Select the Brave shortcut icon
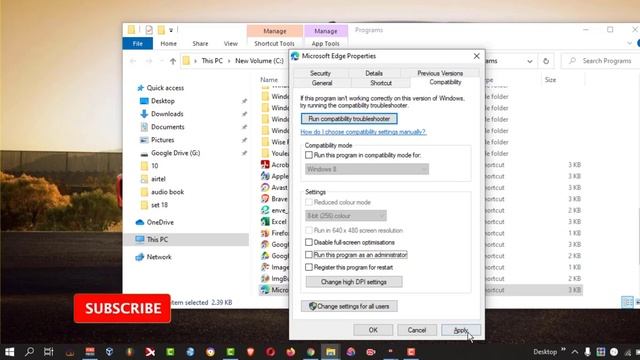The image size is (640, 360). coord(265,199)
